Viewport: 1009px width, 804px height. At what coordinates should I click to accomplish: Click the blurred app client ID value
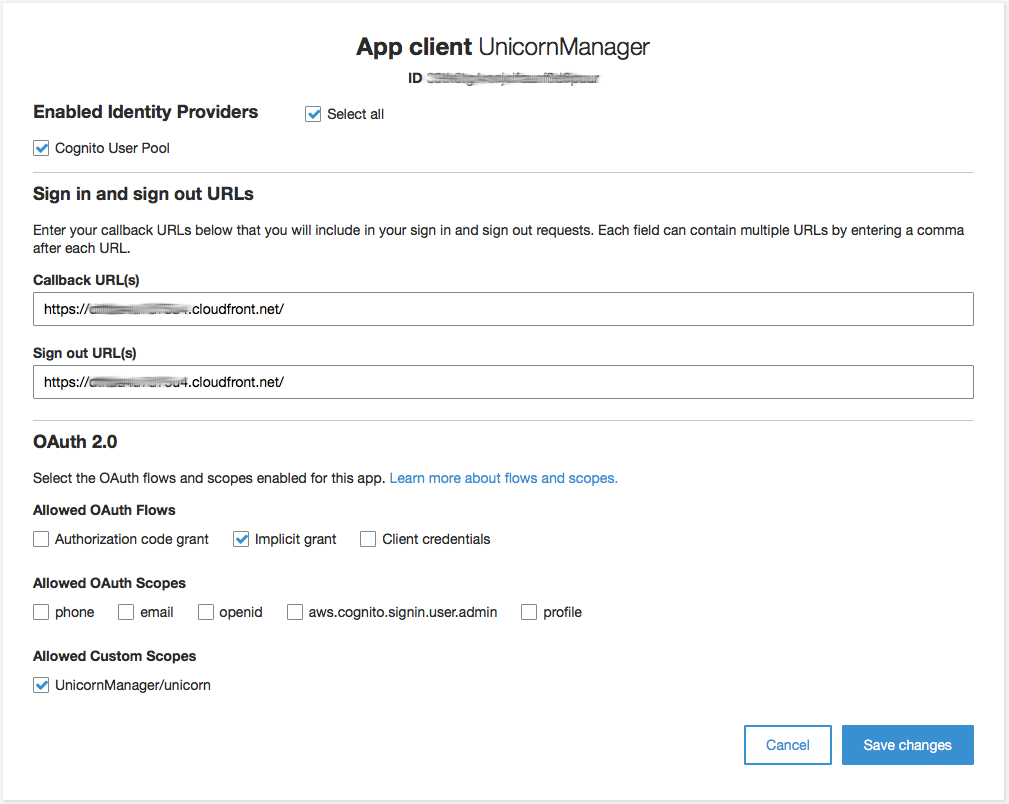coord(513,79)
